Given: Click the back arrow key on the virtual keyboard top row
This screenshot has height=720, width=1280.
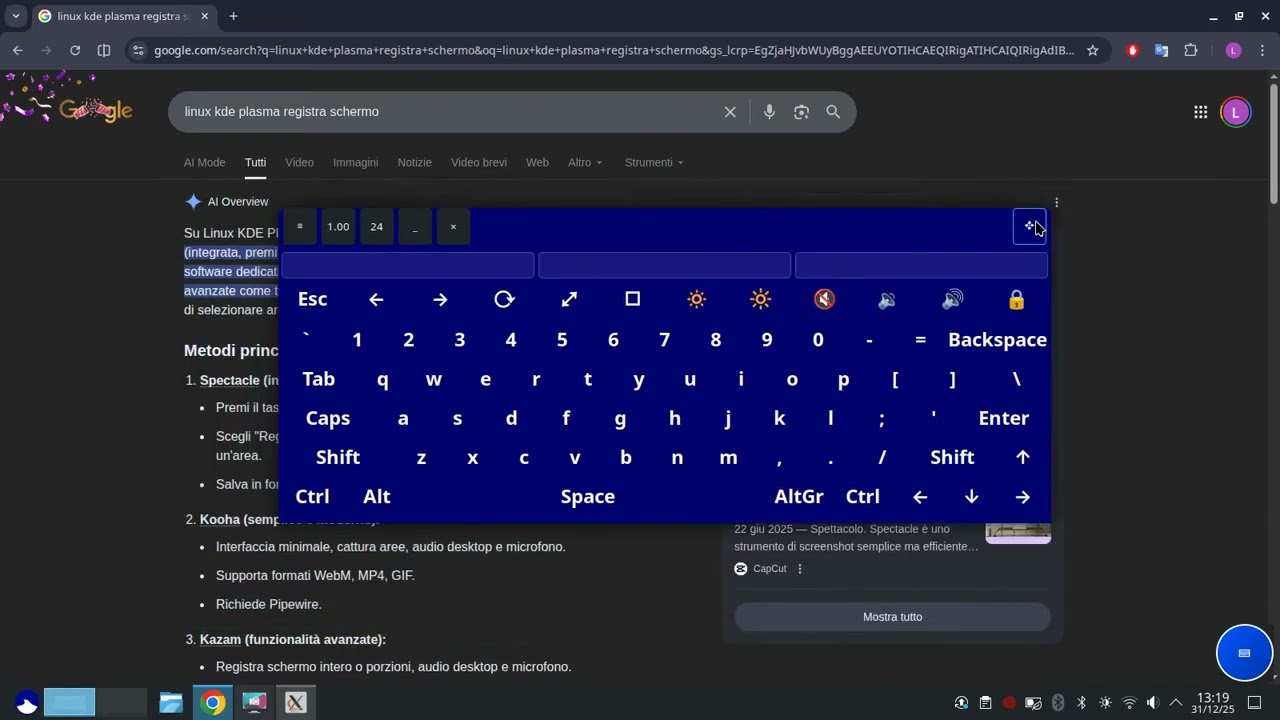Looking at the screenshot, I should [x=376, y=299].
